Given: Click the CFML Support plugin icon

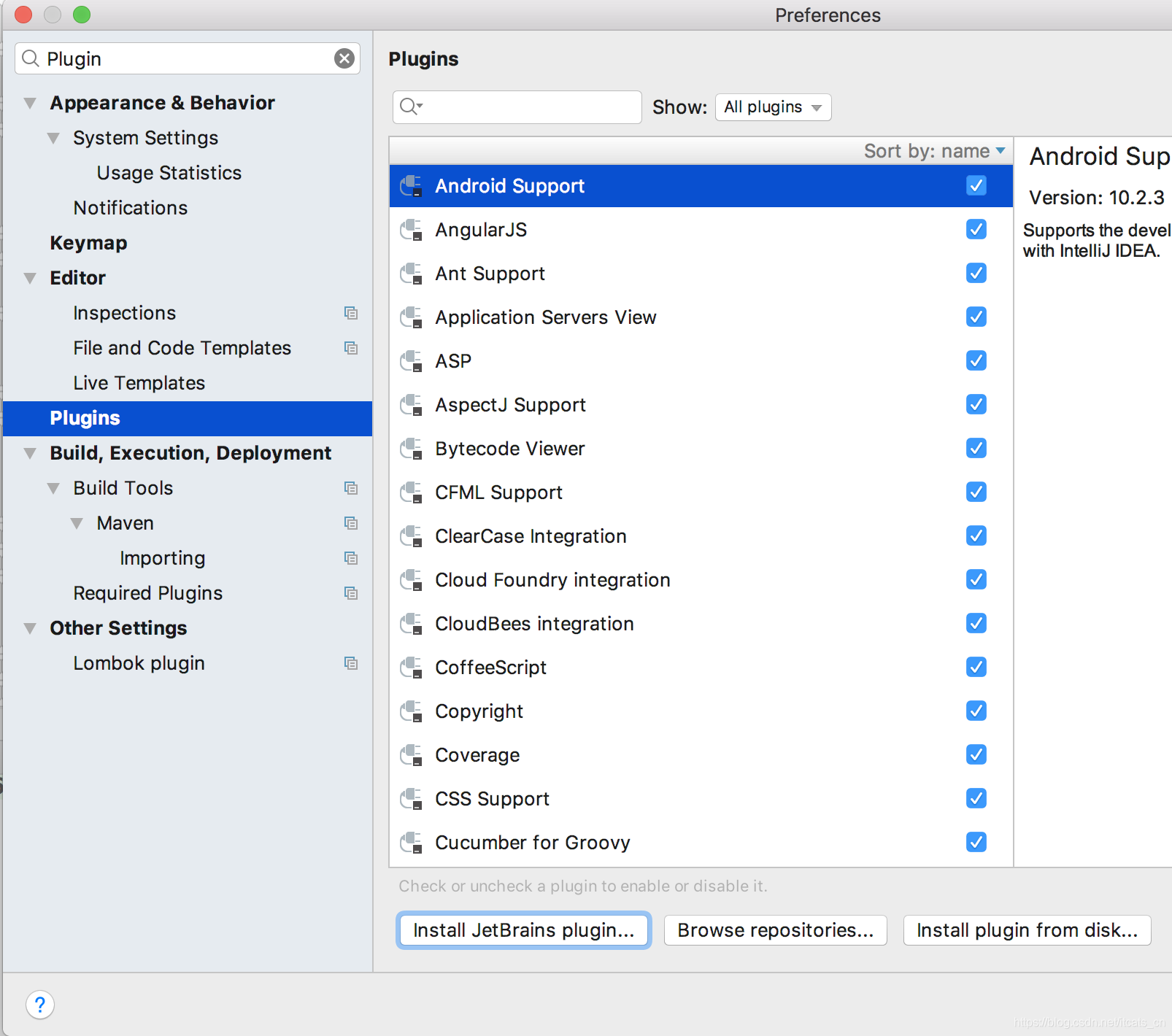Looking at the screenshot, I should [412, 492].
